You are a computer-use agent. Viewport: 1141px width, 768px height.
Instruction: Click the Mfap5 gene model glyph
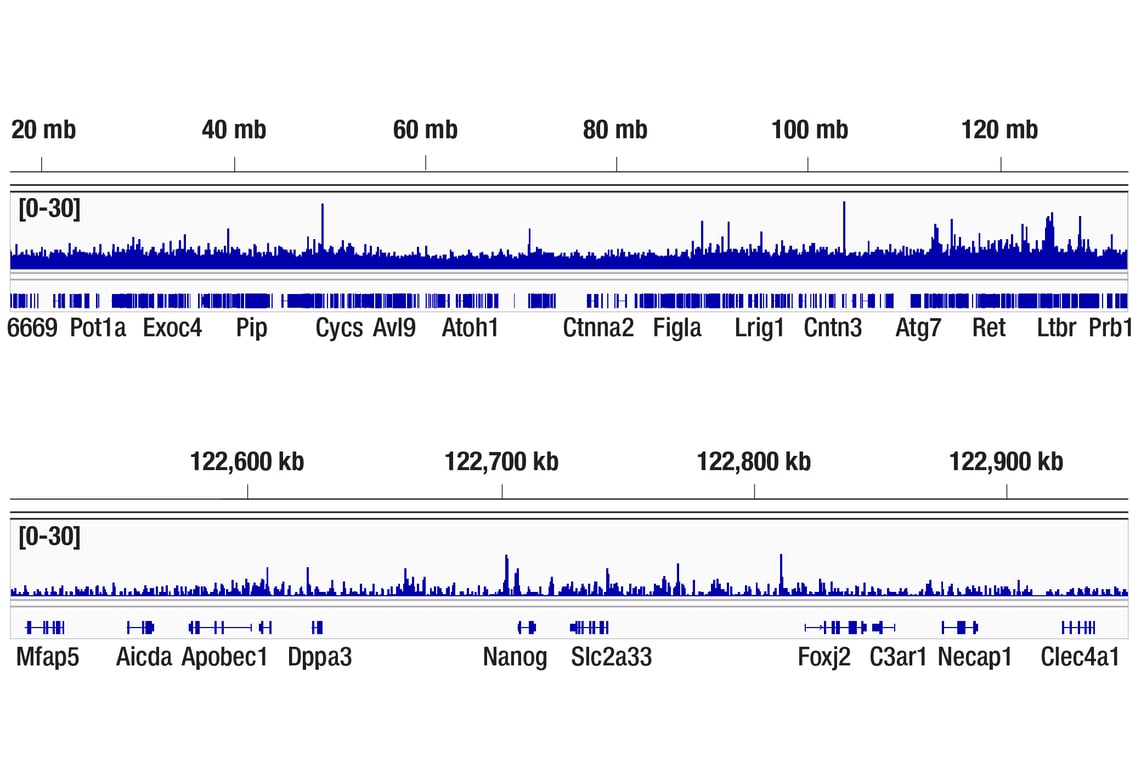point(45,627)
